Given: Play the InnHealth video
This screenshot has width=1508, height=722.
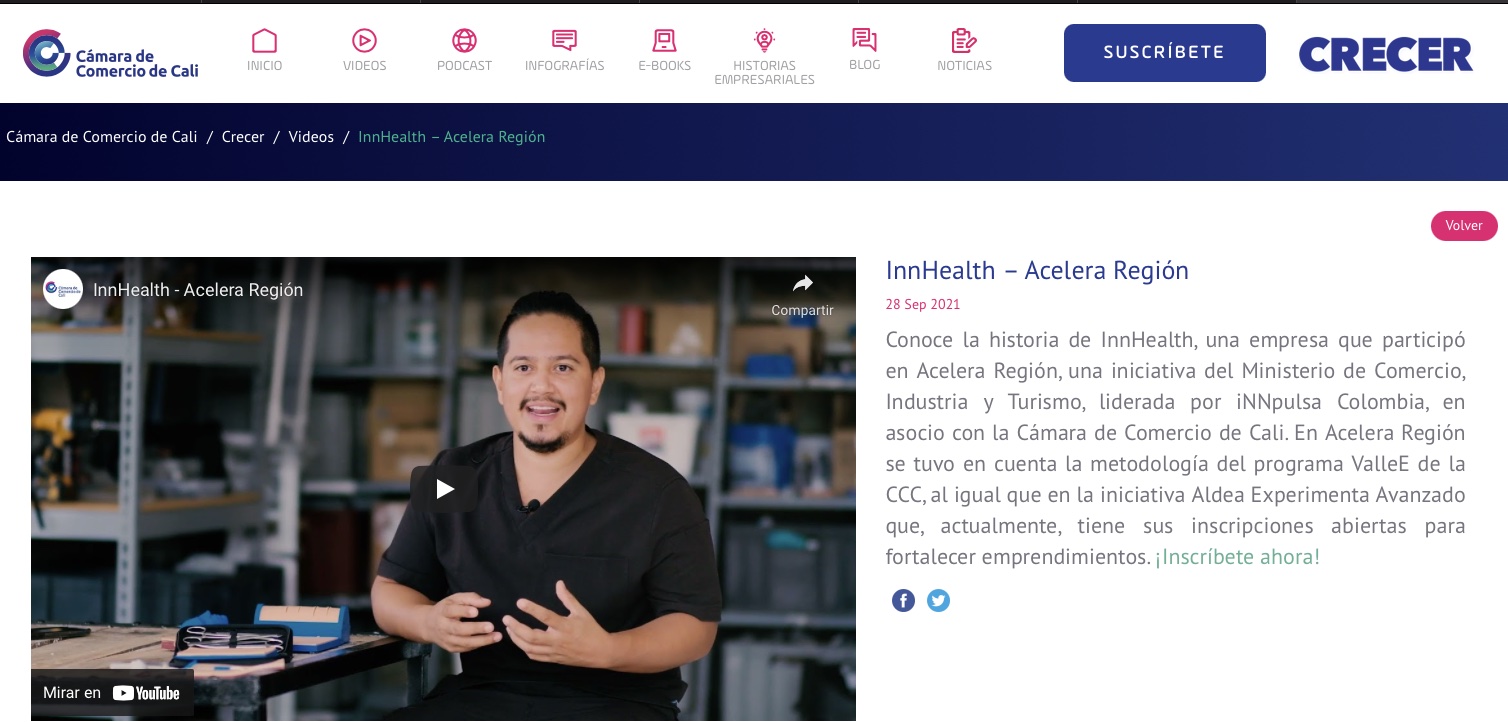Looking at the screenshot, I should point(444,489).
